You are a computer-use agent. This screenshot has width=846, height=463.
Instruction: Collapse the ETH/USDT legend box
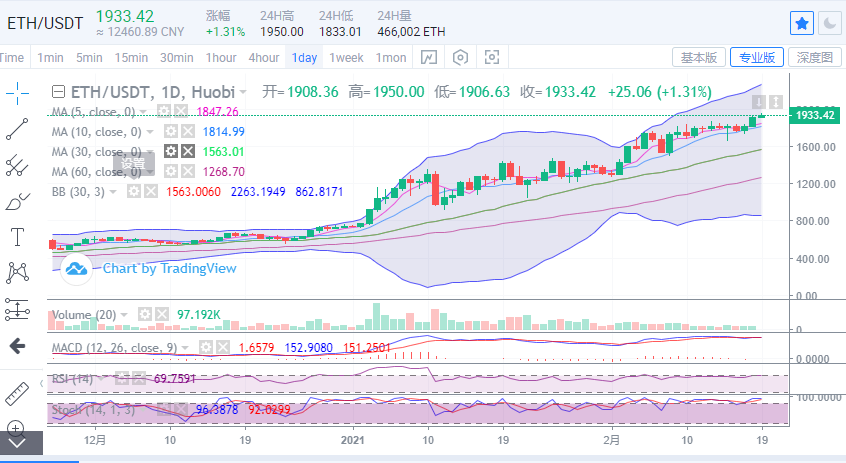click(x=59, y=92)
